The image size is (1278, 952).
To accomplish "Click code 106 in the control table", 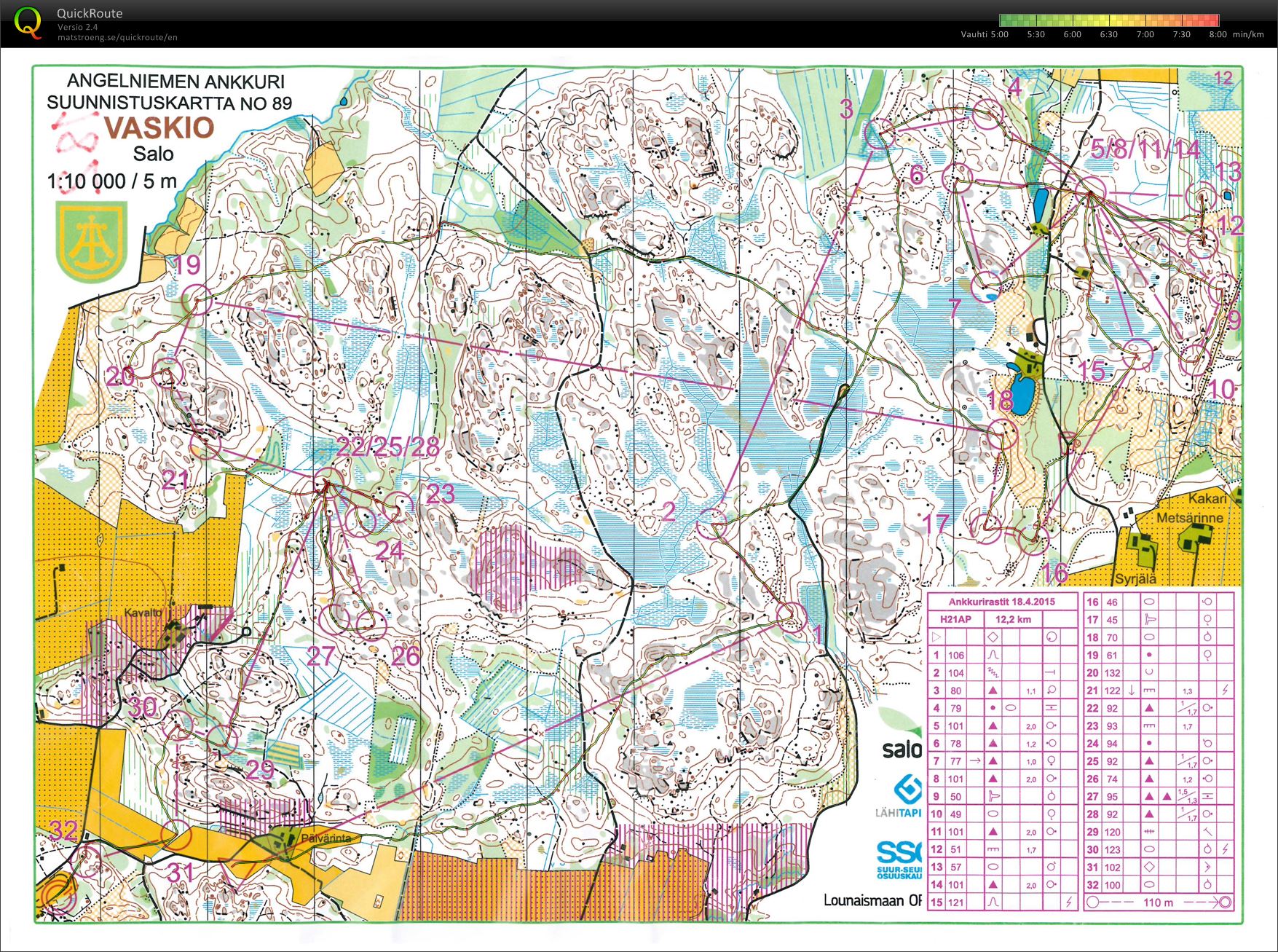I will (x=955, y=655).
